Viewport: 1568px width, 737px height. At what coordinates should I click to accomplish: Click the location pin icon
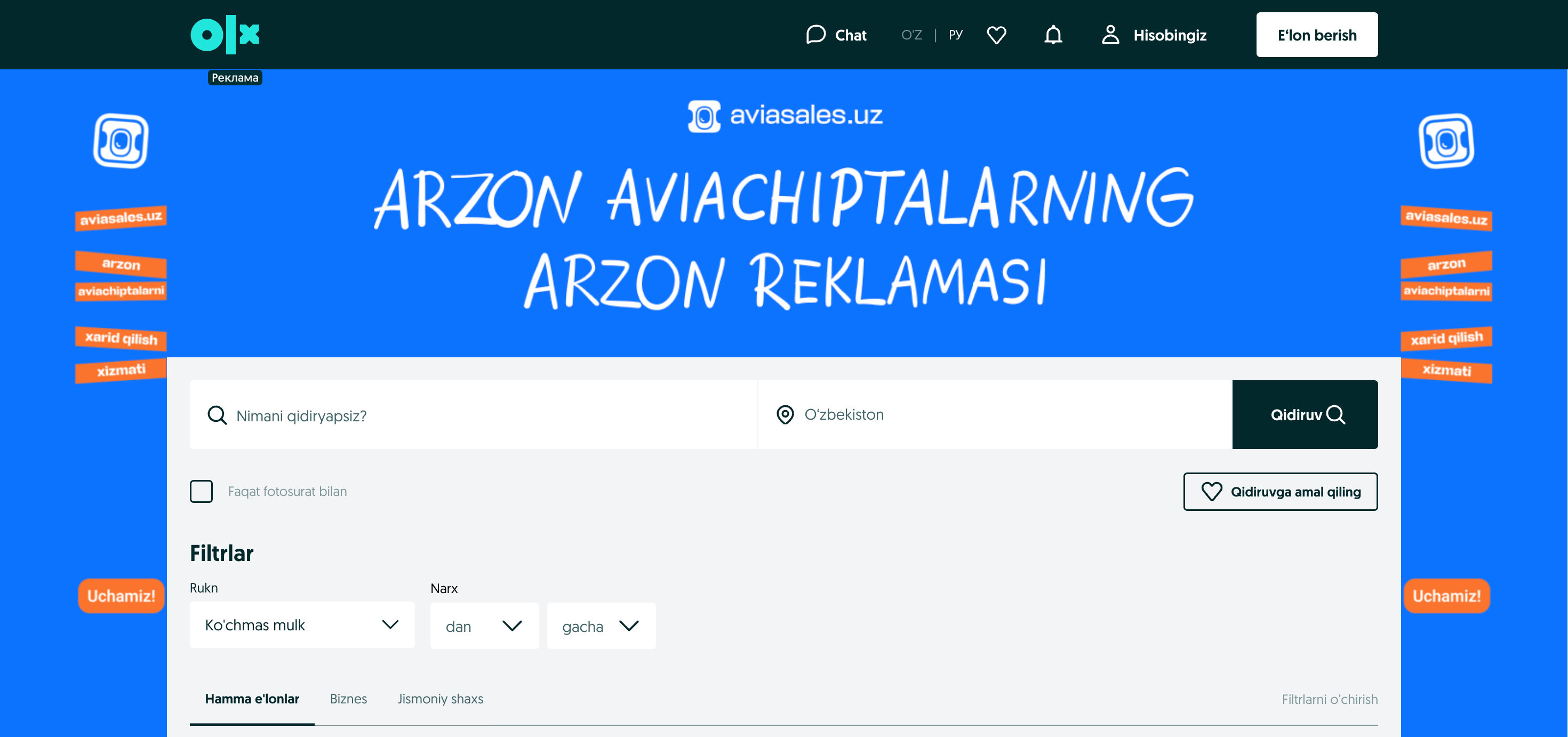pyautogui.click(x=785, y=414)
